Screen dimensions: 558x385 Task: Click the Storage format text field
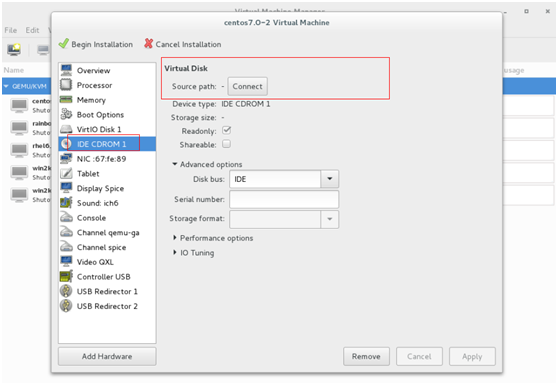(275, 219)
